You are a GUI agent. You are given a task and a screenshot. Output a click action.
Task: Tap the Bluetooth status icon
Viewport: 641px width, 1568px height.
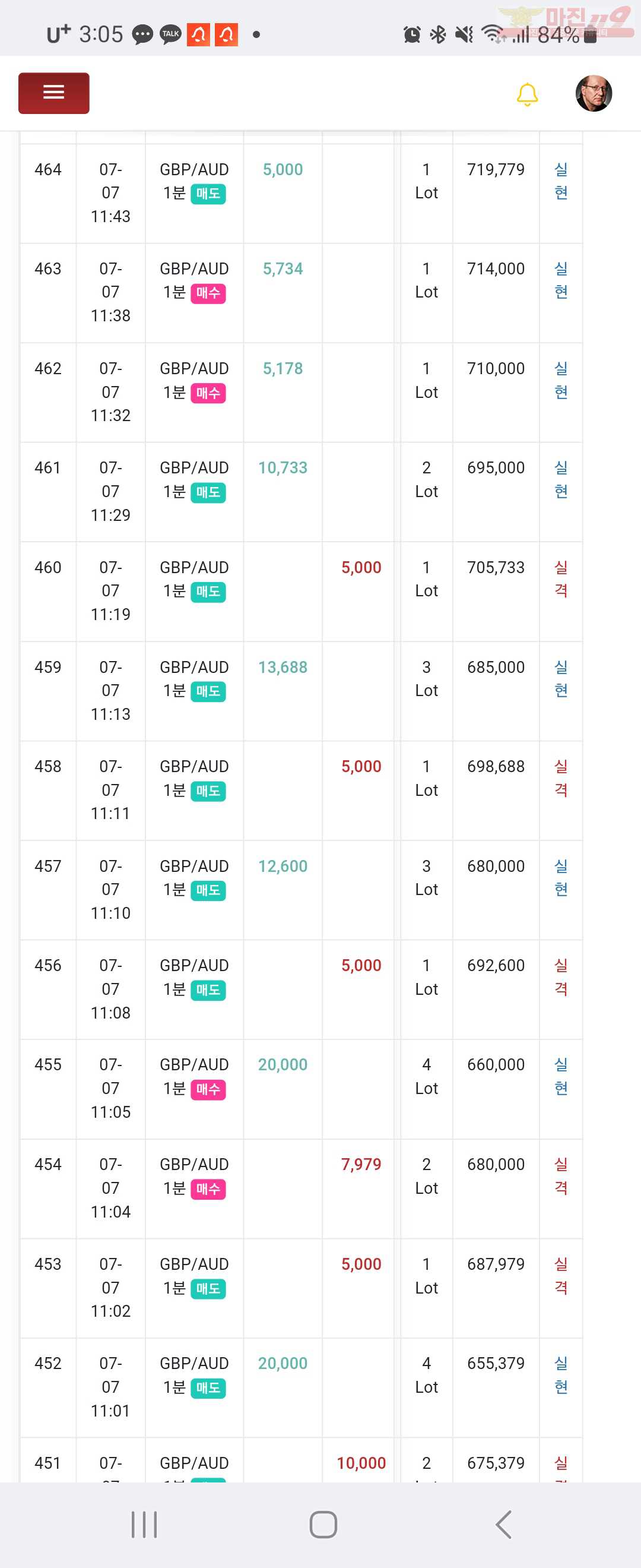(x=438, y=34)
